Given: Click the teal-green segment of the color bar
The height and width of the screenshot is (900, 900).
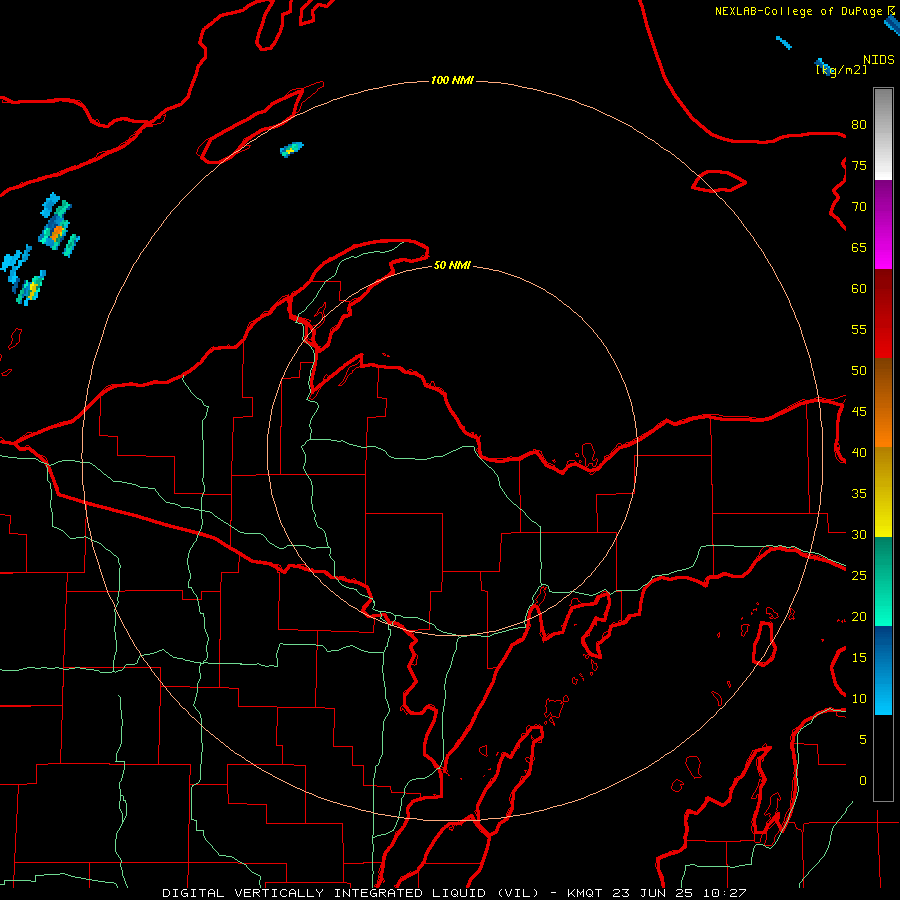Looking at the screenshot, I should [x=883, y=581].
